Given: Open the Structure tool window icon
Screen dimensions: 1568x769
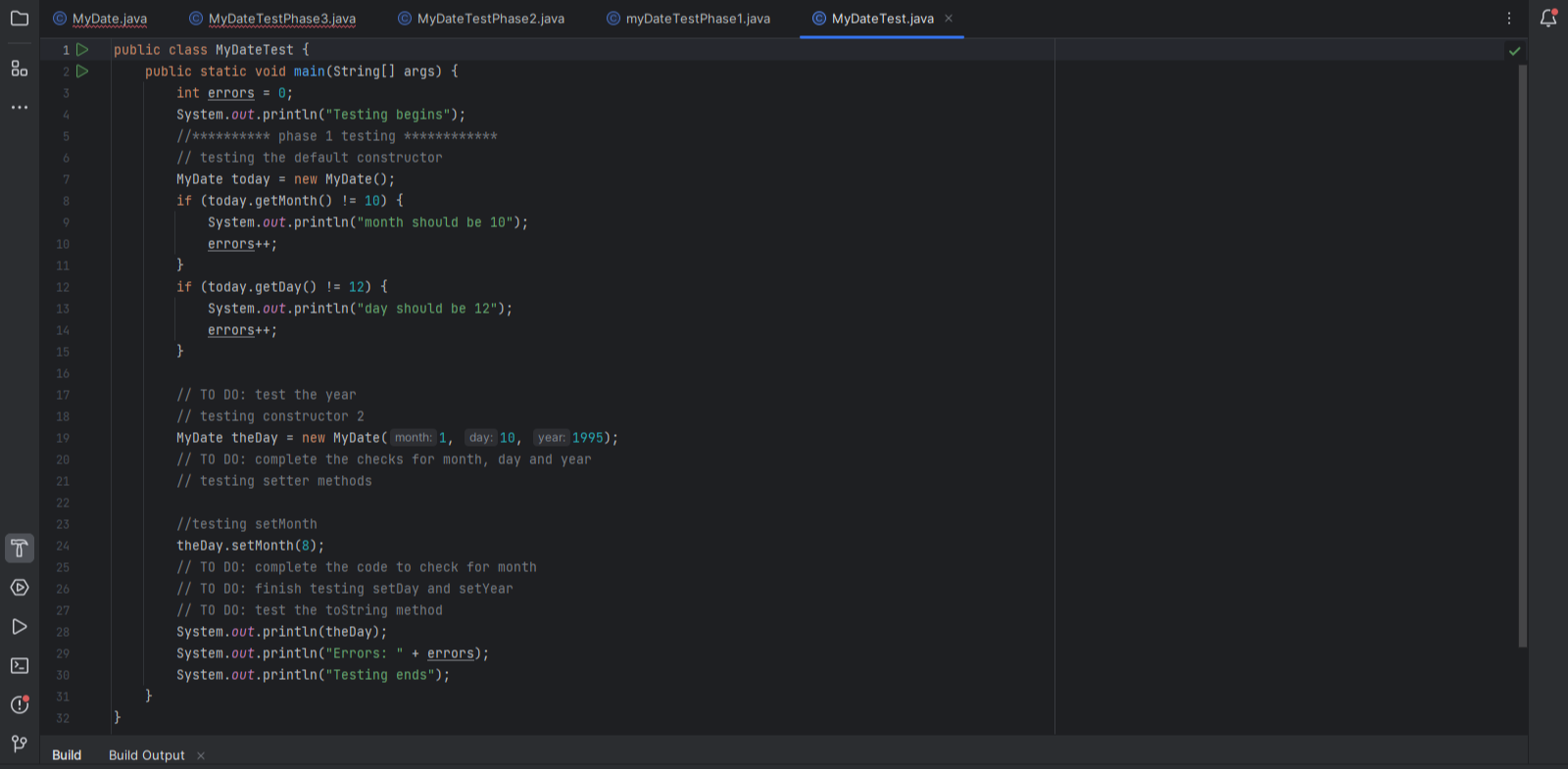Looking at the screenshot, I should click(19, 68).
